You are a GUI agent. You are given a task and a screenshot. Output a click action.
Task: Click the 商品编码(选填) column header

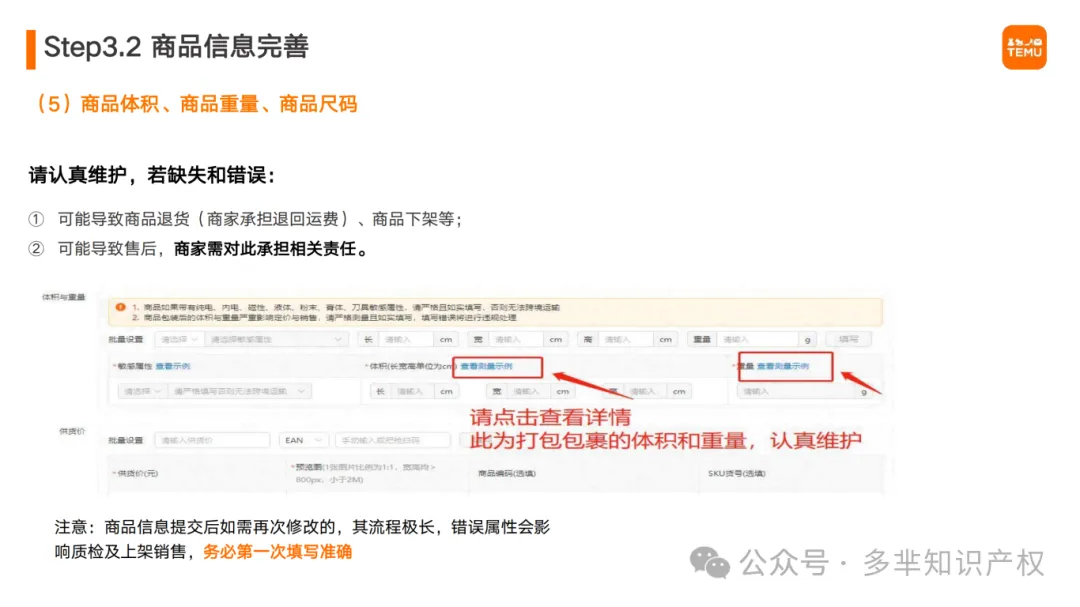pos(507,473)
